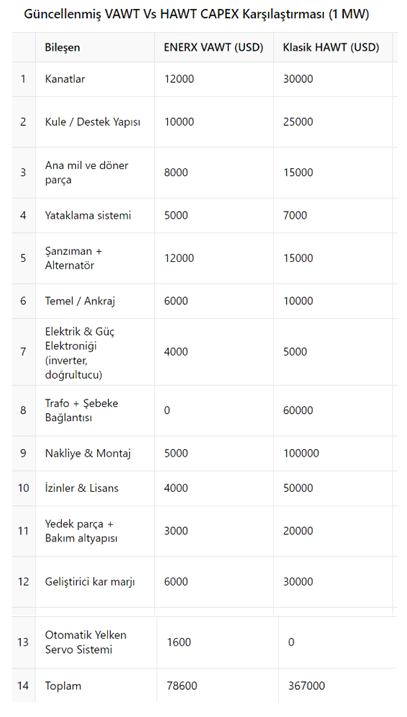
Task: Select the 100000 HAWT transport cost cell
Action: [333, 453]
